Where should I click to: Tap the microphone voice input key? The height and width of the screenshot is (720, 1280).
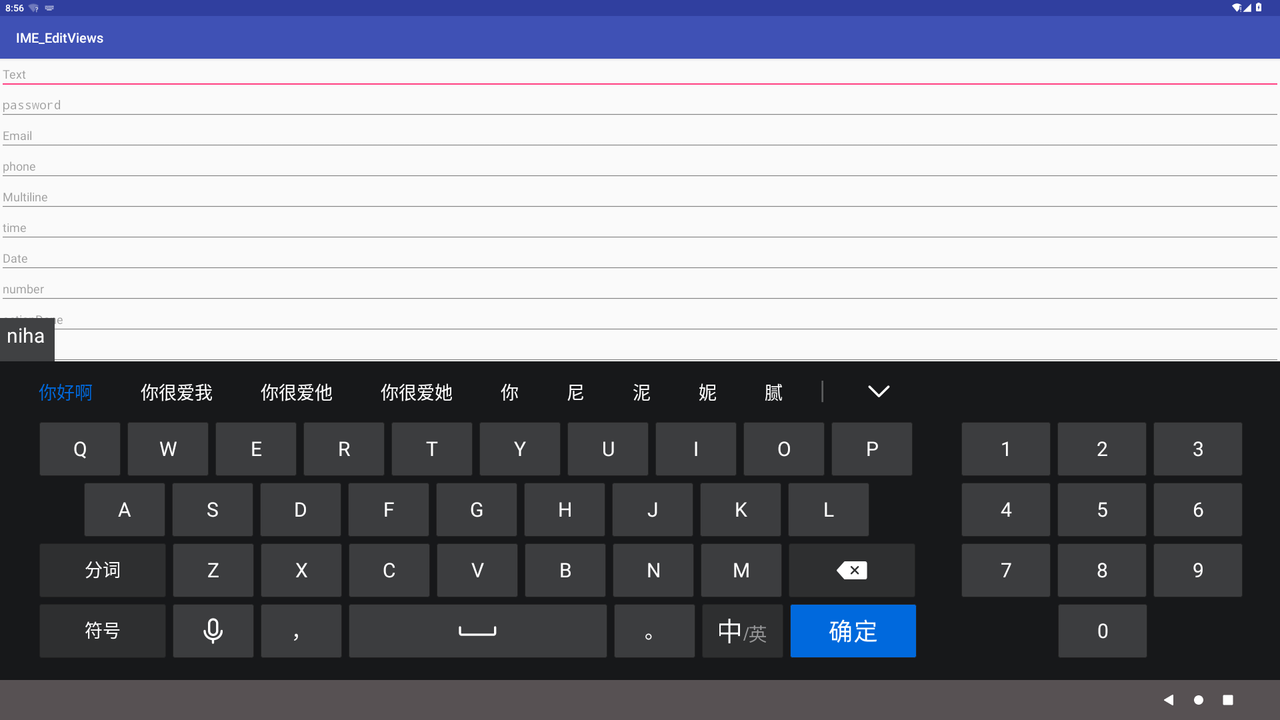(x=212, y=631)
